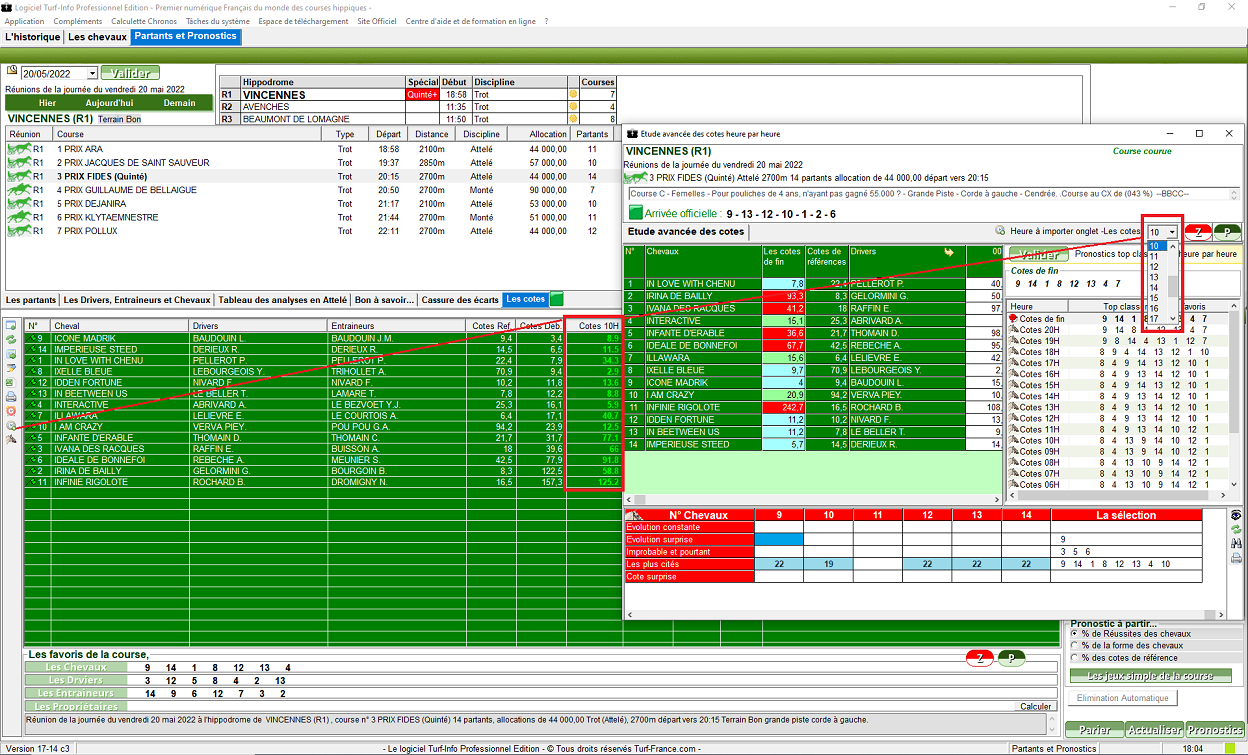Click the Actualiser button
The image size is (1248, 755).
point(1155,730)
